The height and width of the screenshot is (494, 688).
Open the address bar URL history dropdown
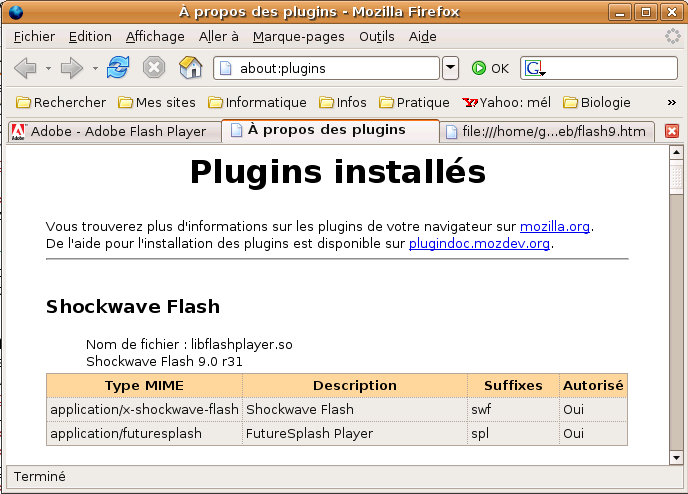point(450,68)
